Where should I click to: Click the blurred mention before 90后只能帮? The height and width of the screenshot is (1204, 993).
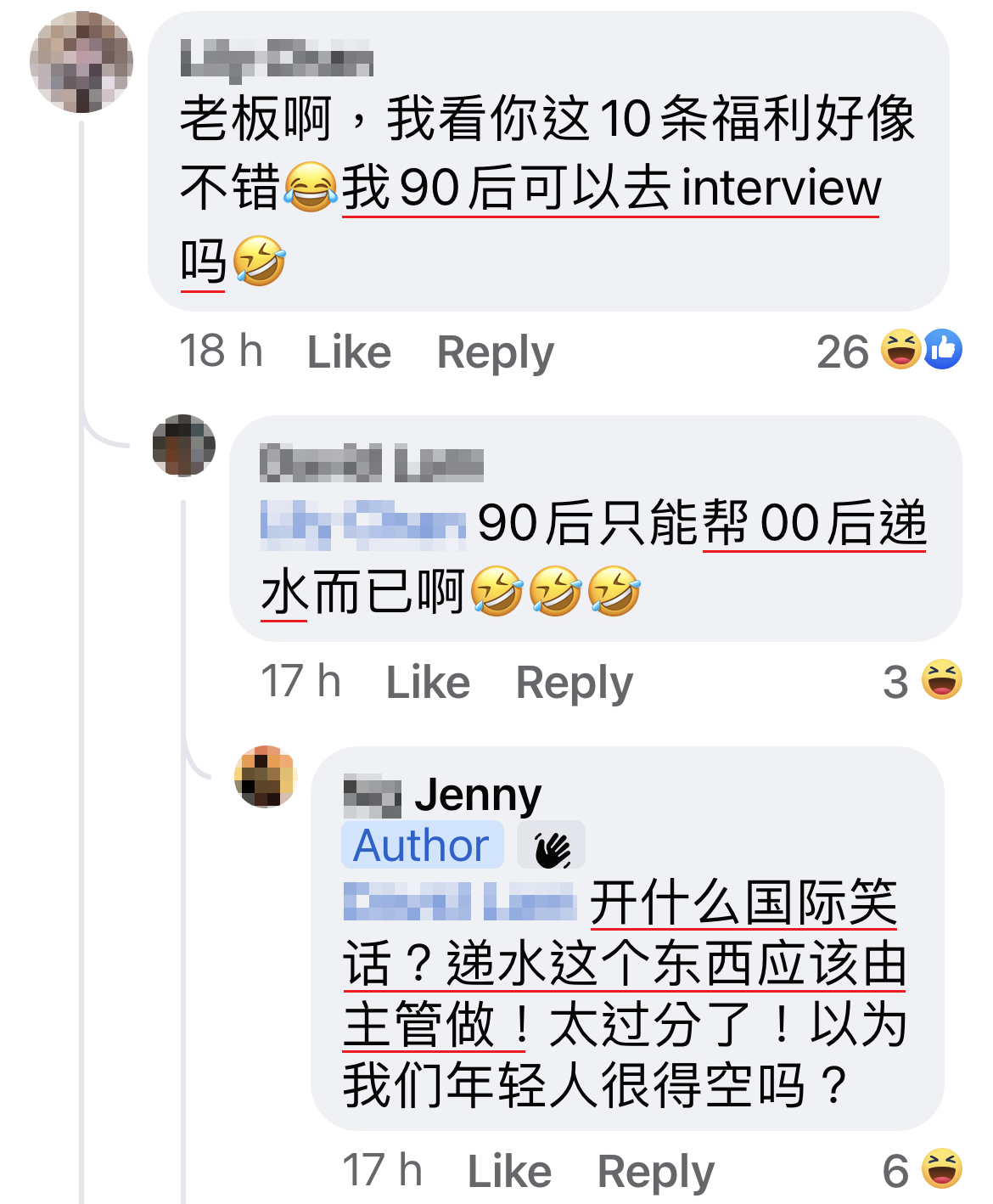[x=363, y=521]
